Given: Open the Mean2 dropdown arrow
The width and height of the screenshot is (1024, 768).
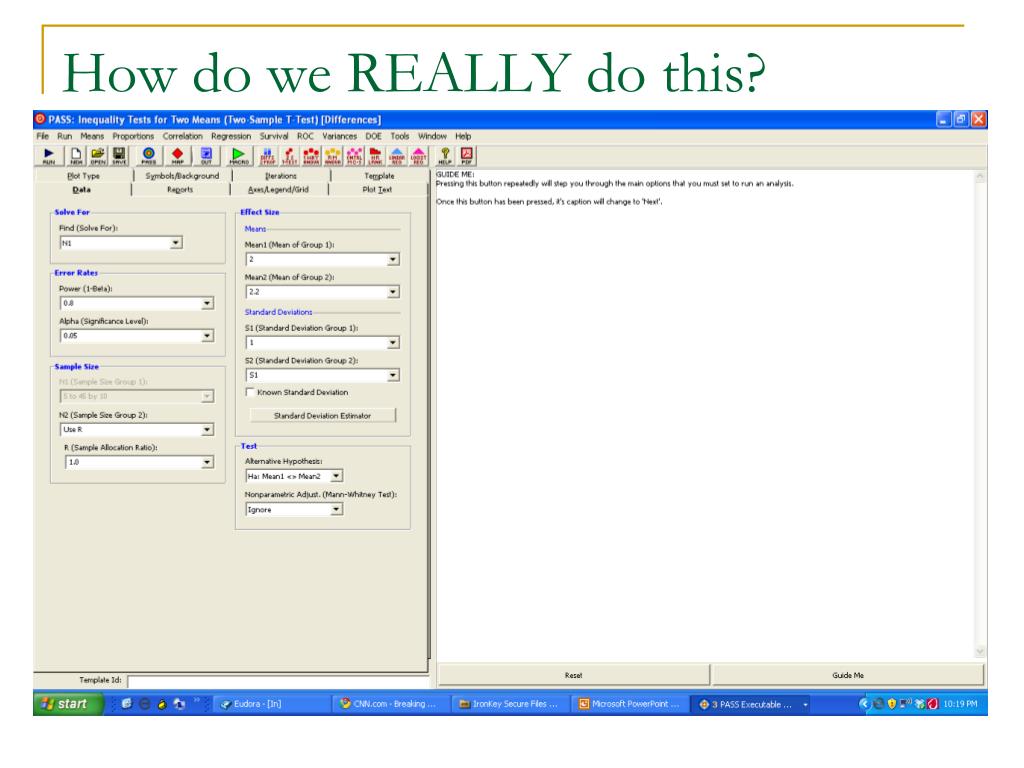Looking at the screenshot, I should 392,292.
